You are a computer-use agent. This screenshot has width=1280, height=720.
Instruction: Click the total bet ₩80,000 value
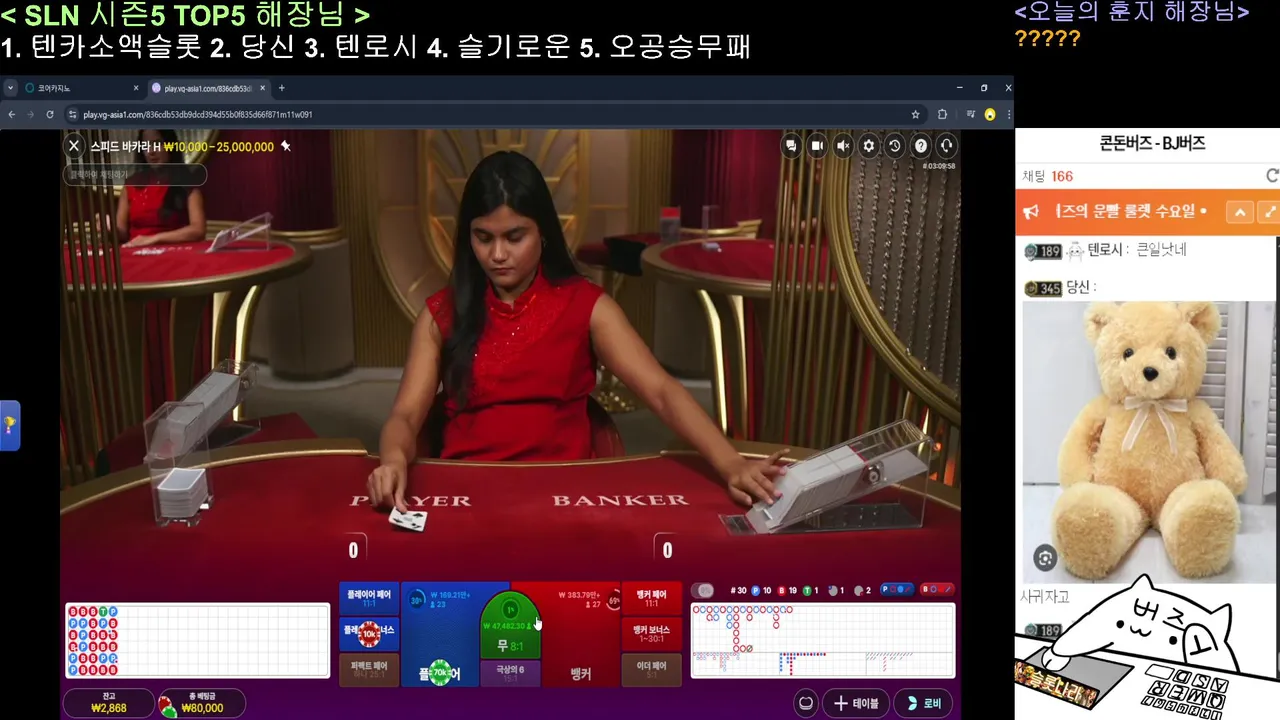(201, 708)
